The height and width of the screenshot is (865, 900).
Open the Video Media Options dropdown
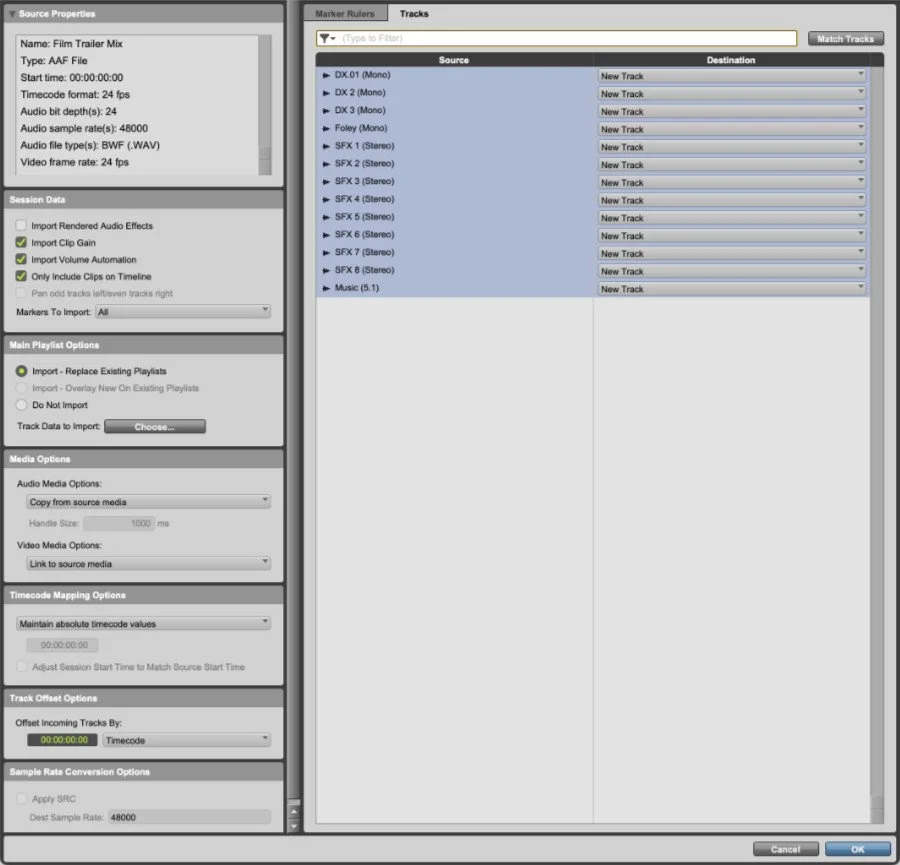click(148, 563)
